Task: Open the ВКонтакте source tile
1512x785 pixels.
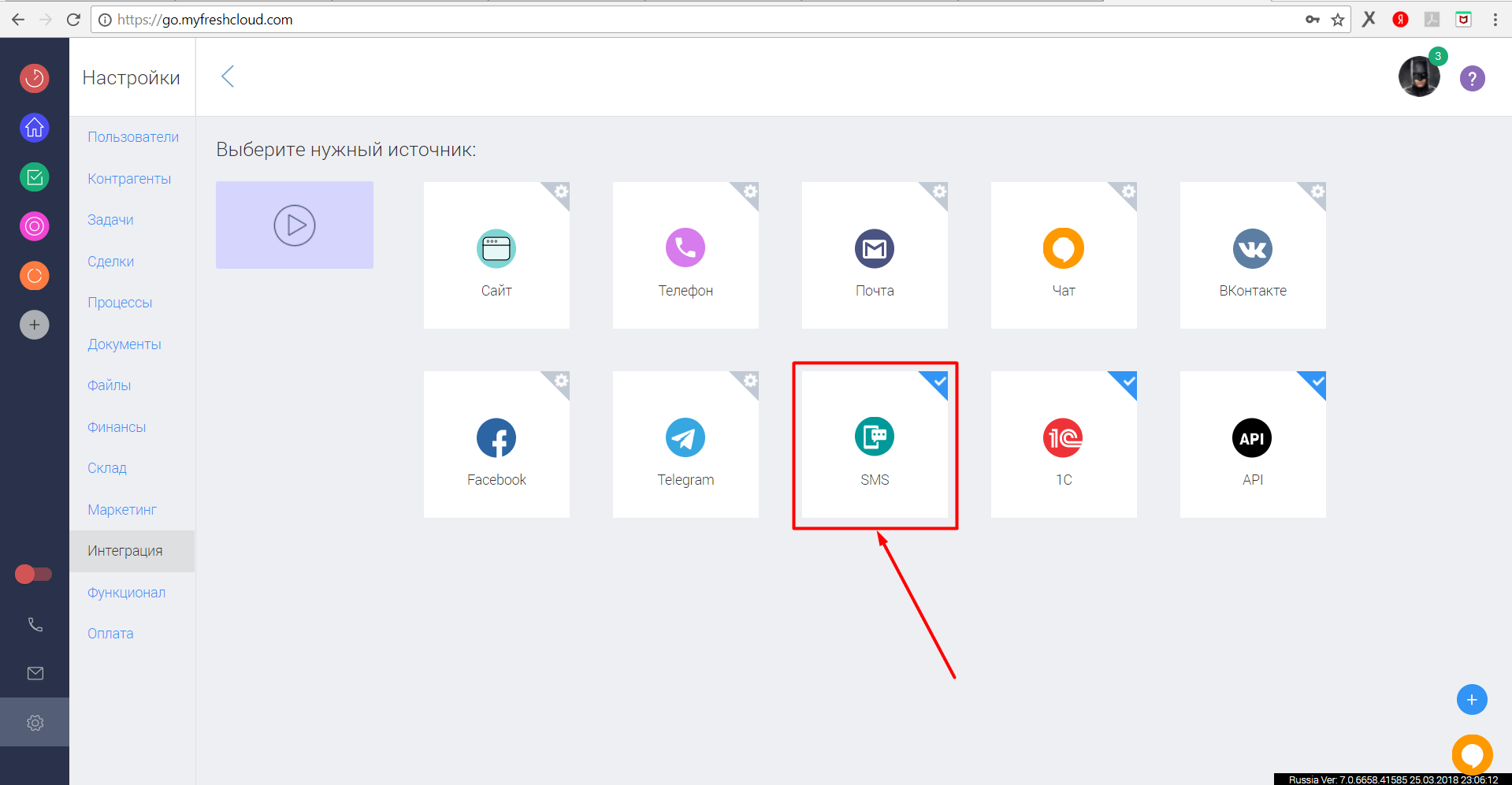Action: 1253,255
